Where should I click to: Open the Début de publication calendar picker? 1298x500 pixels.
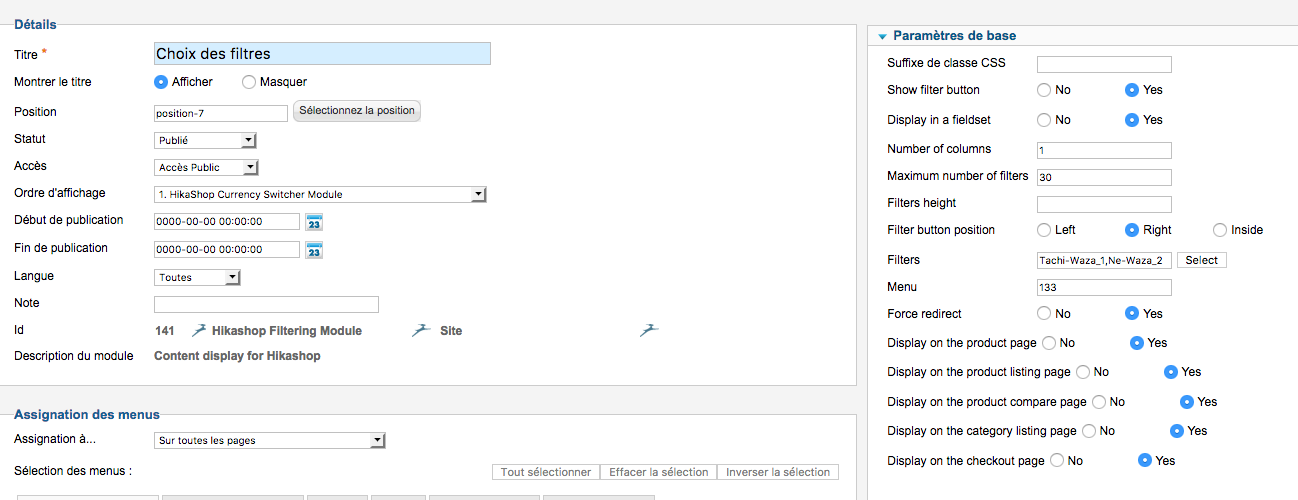tap(314, 222)
